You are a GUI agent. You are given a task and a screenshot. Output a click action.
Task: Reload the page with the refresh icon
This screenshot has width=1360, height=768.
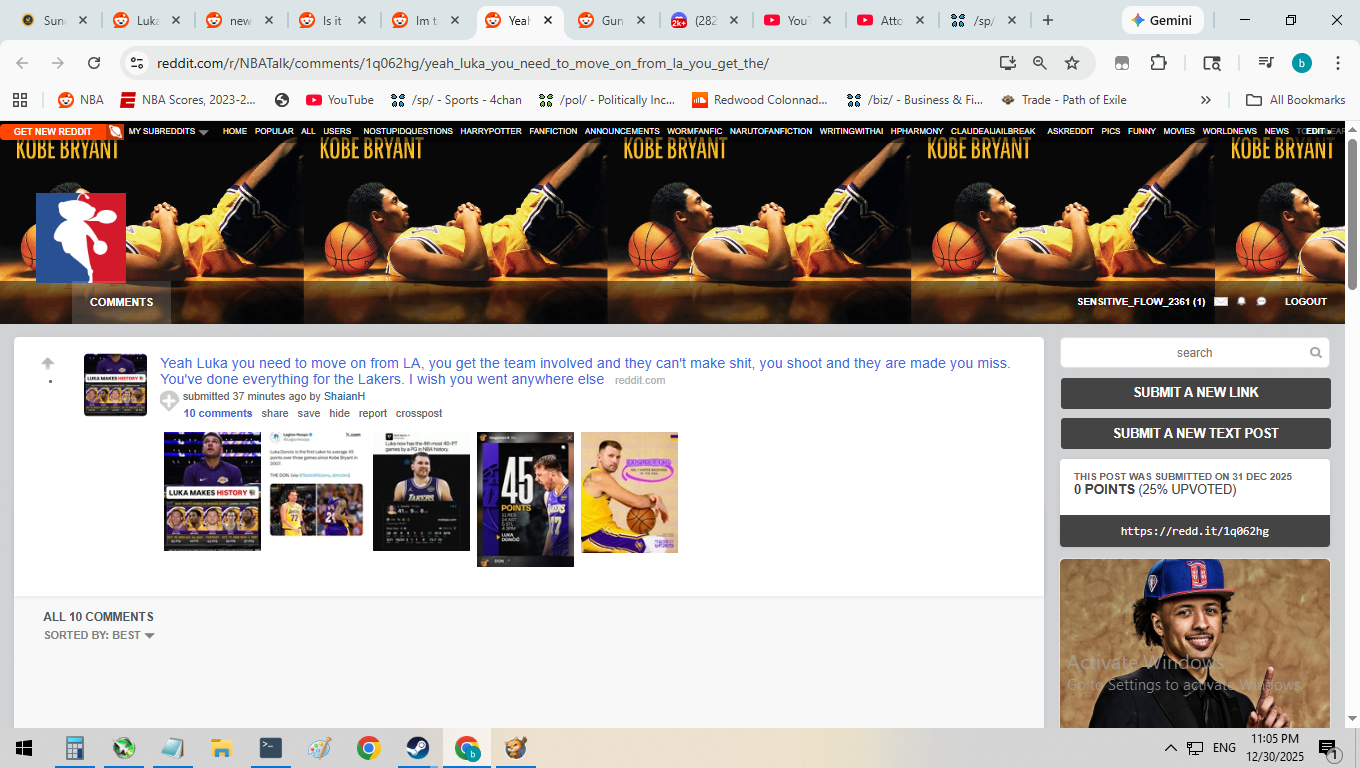[x=94, y=63]
